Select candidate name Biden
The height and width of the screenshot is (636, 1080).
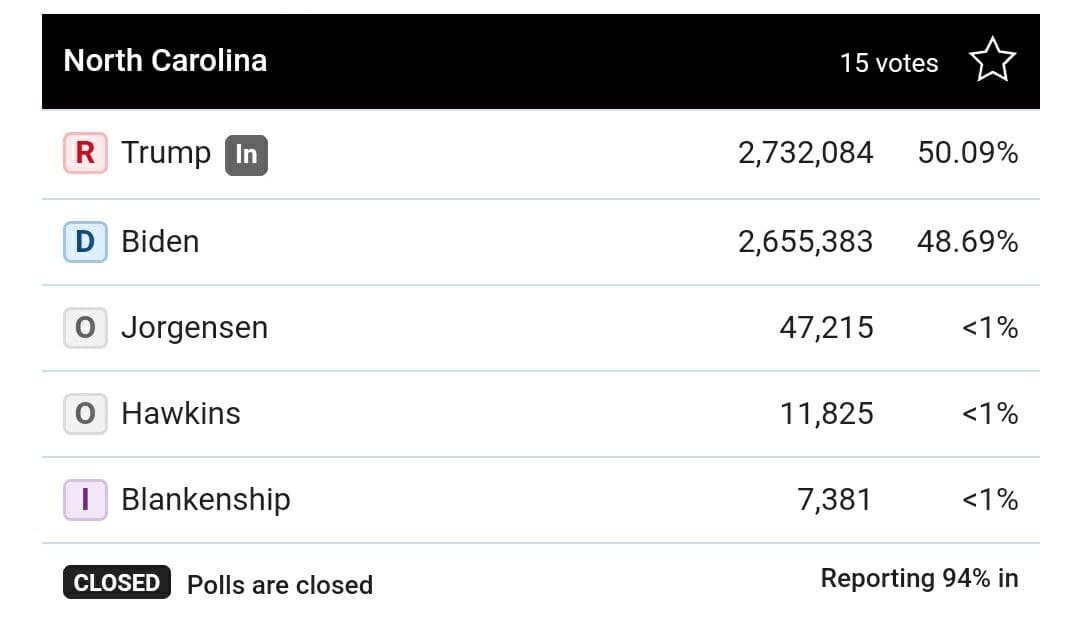click(160, 241)
